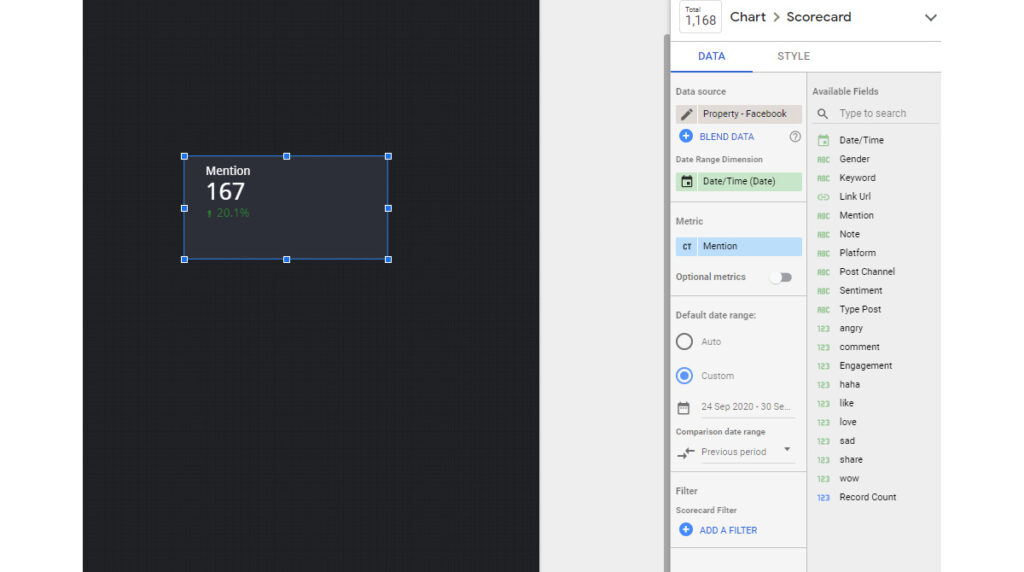The height and width of the screenshot is (572, 1024).
Task: Click the 123 type icon beside Engagement
Action: (824, 366)
